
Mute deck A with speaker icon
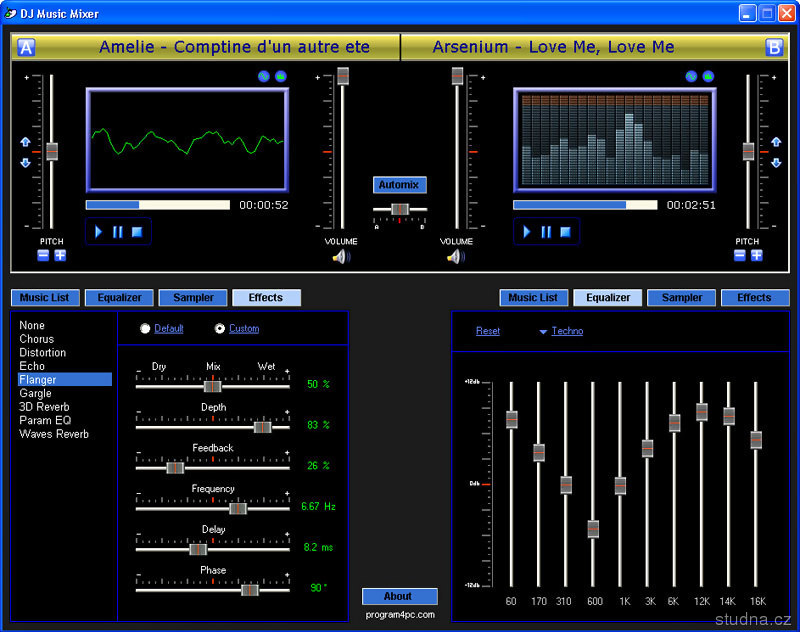(341, 257)
